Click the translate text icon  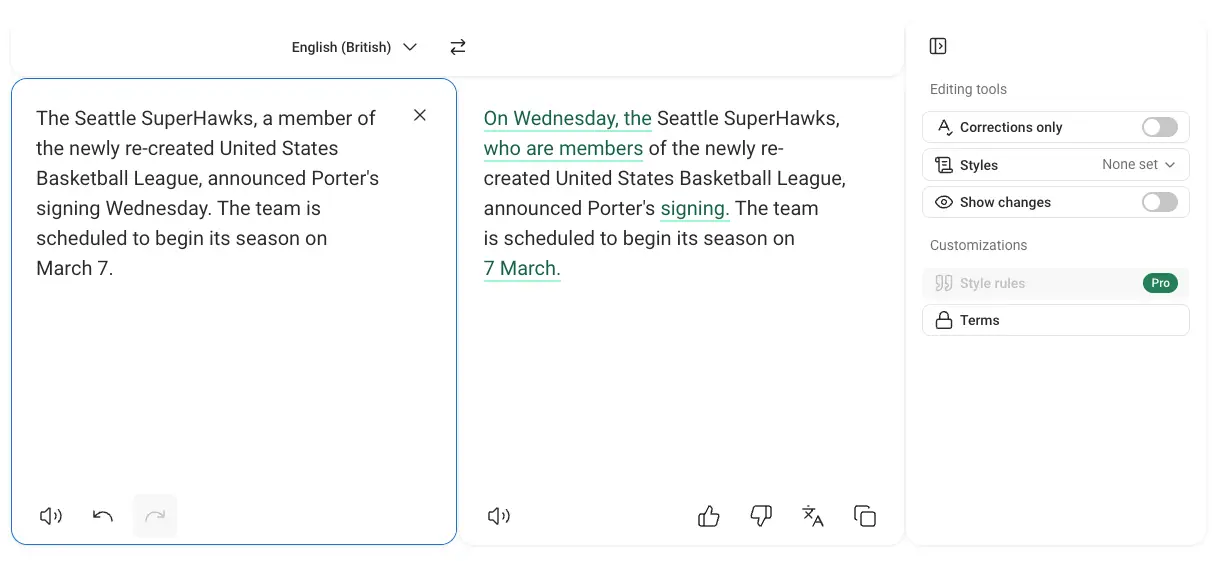coord(813,516)
